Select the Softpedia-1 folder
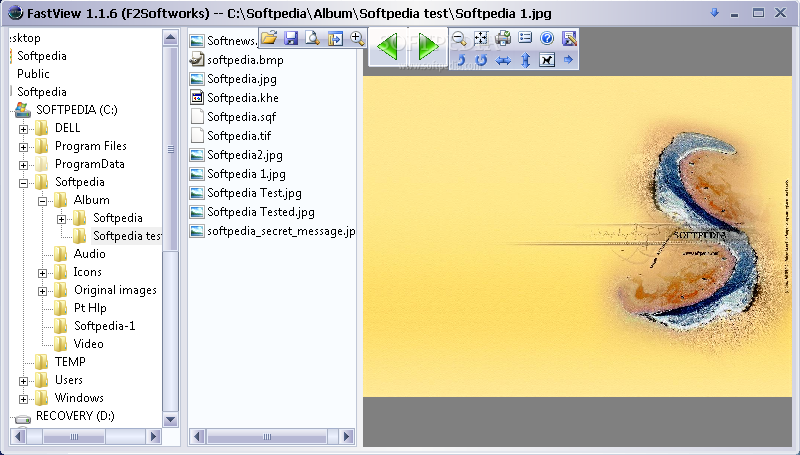Viewport: 800px width, 455px height. pyautogui.click(x=105, y=325)
